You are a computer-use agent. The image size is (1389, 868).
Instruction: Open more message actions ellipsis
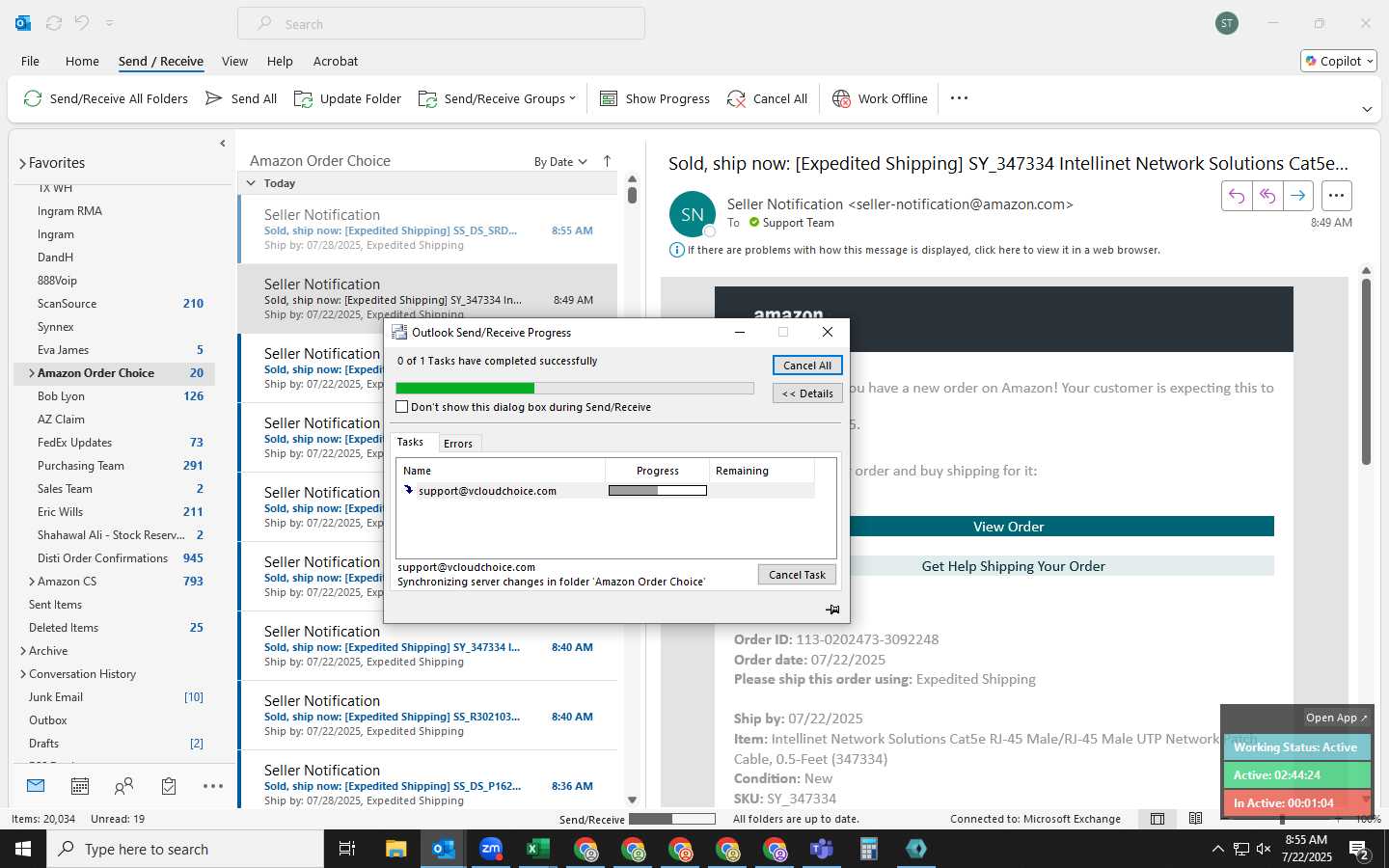coord(1336,196)
